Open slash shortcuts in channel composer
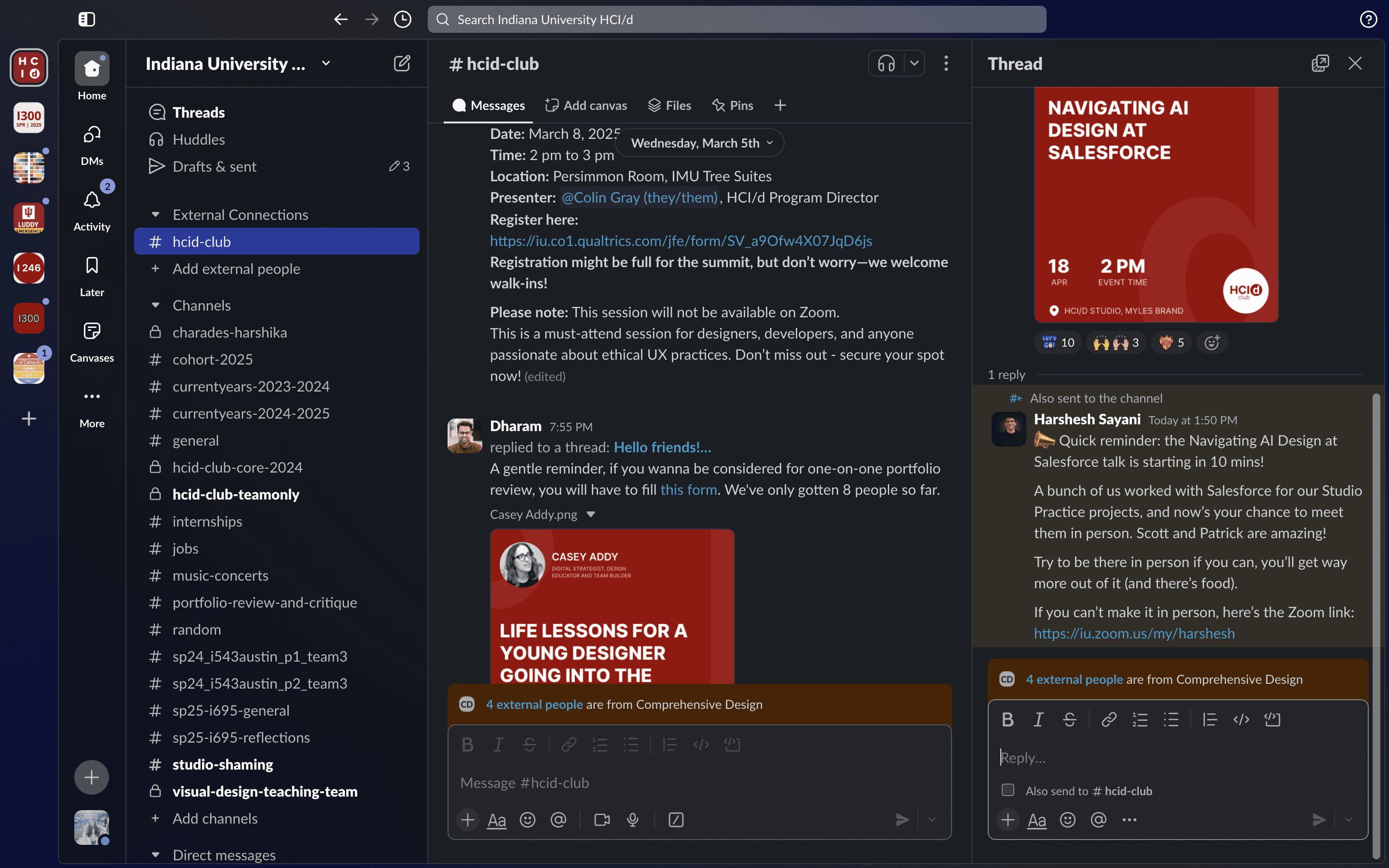 point(676,820)
